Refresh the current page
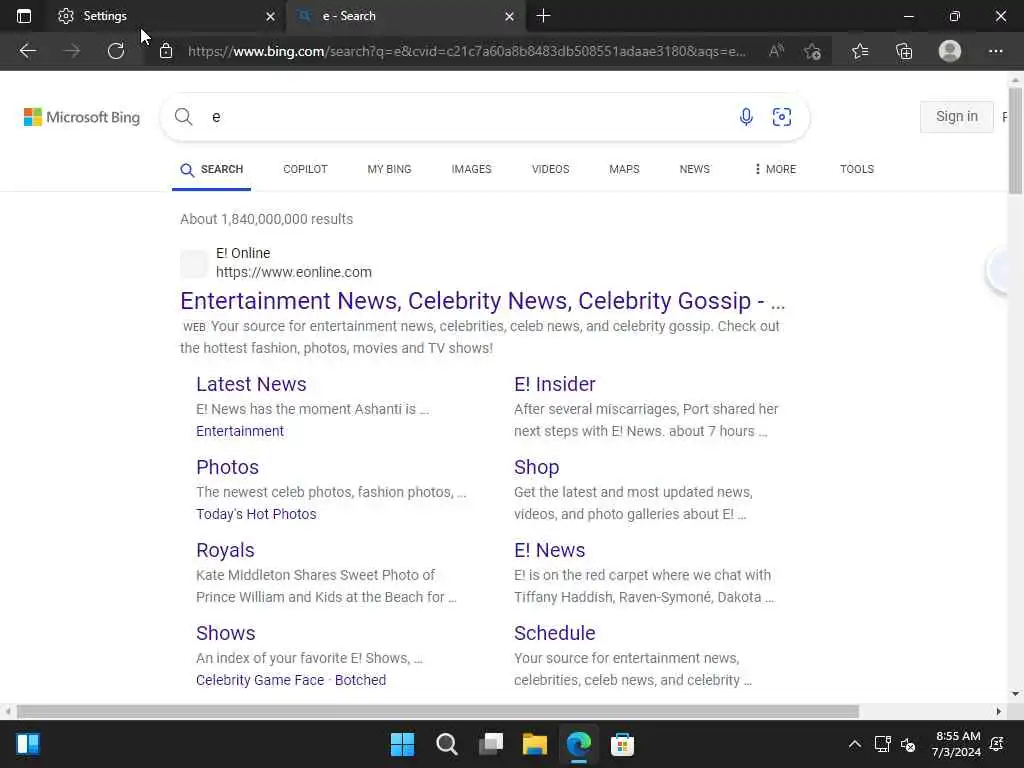1024x768 pixels. tap(116, 51)
